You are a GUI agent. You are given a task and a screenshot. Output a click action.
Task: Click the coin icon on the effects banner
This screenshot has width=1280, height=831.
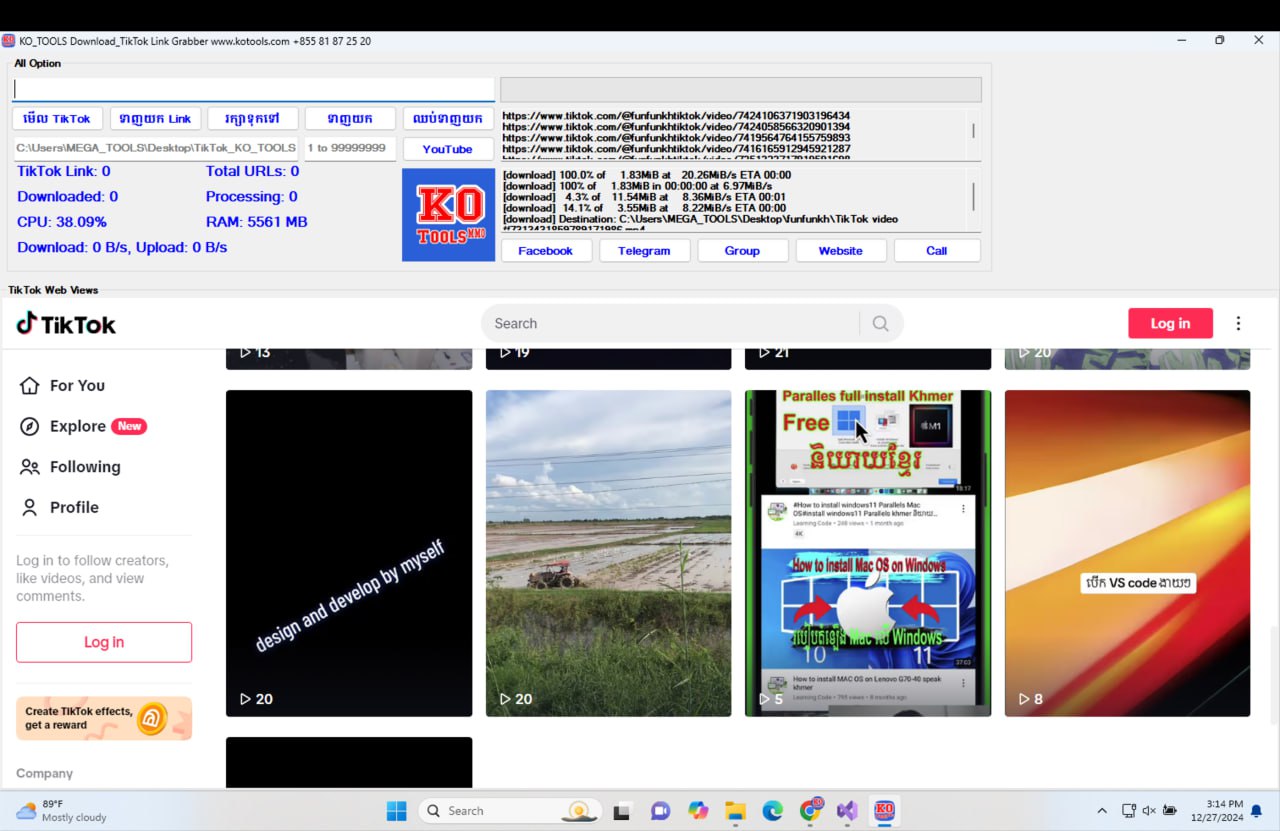tap(152, 717)
